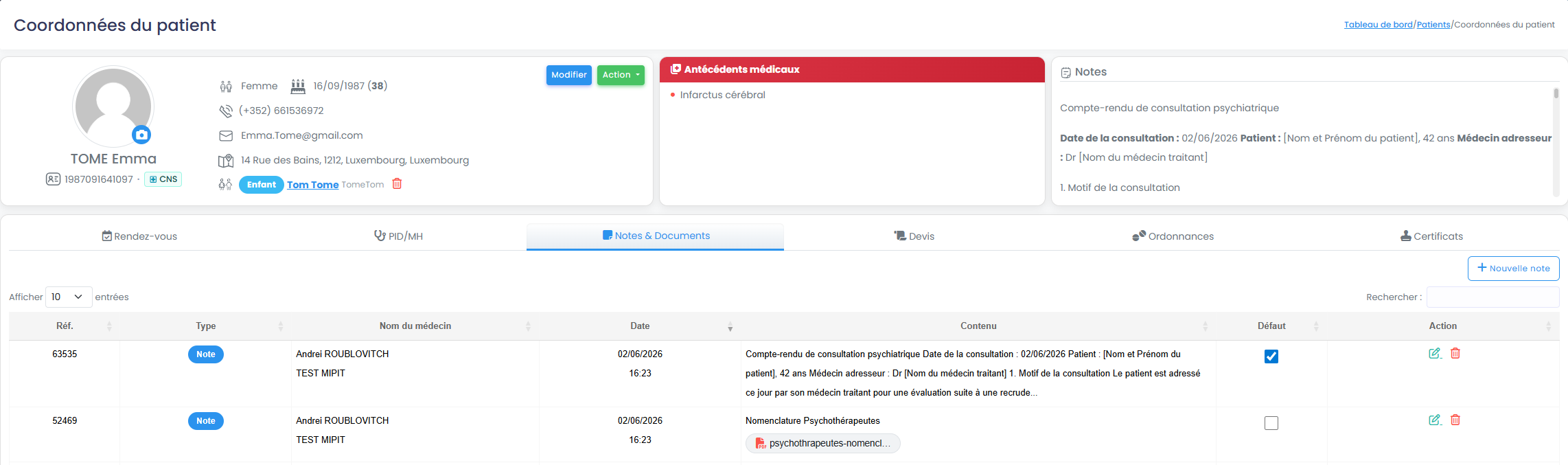Image resolution: width=1568 pixels, height=465 pixels.
Task: Delete the Tom Tome relative link
Action: (x=397, y=183)
